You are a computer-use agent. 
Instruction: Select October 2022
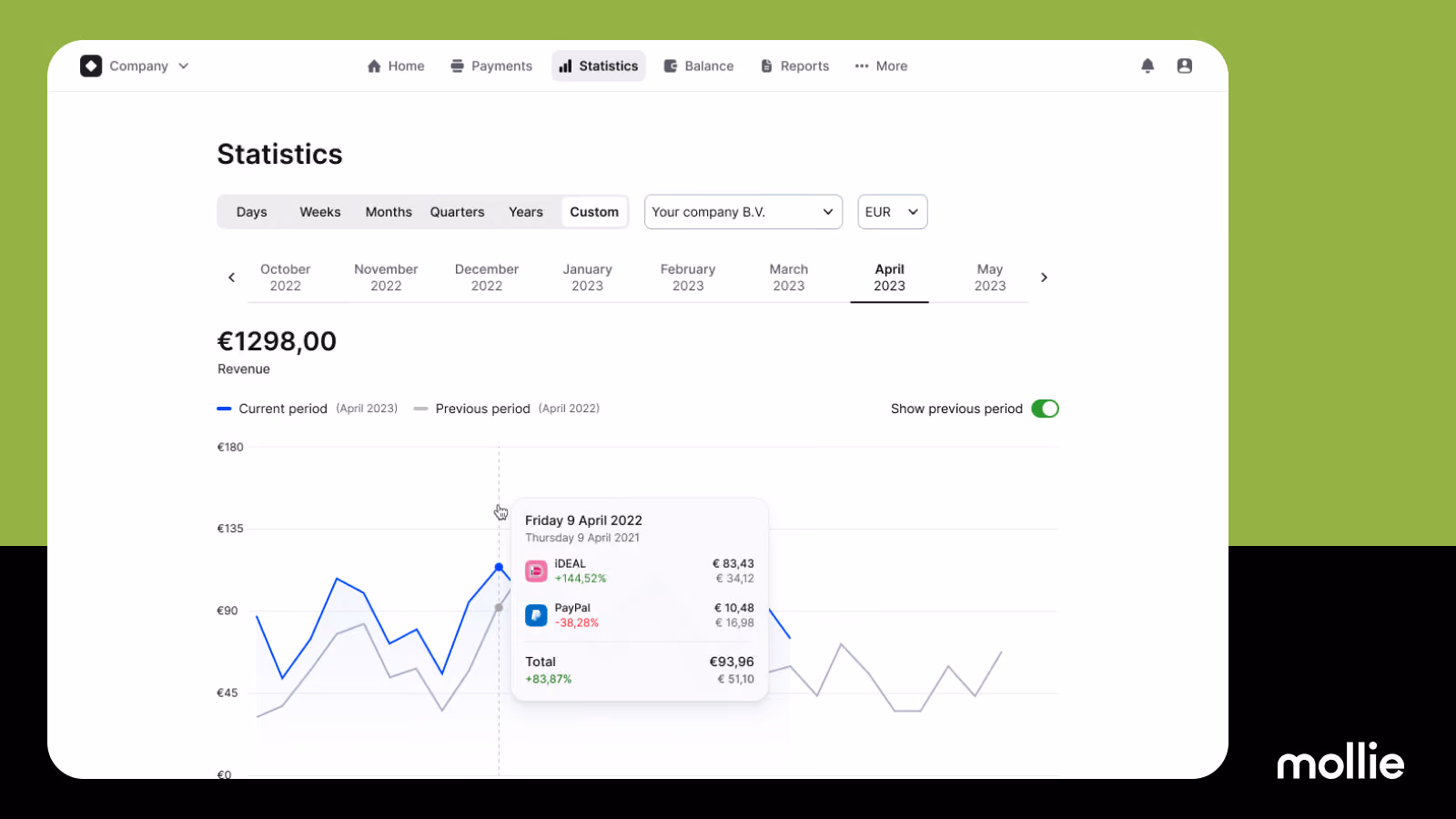click(286, 278)
